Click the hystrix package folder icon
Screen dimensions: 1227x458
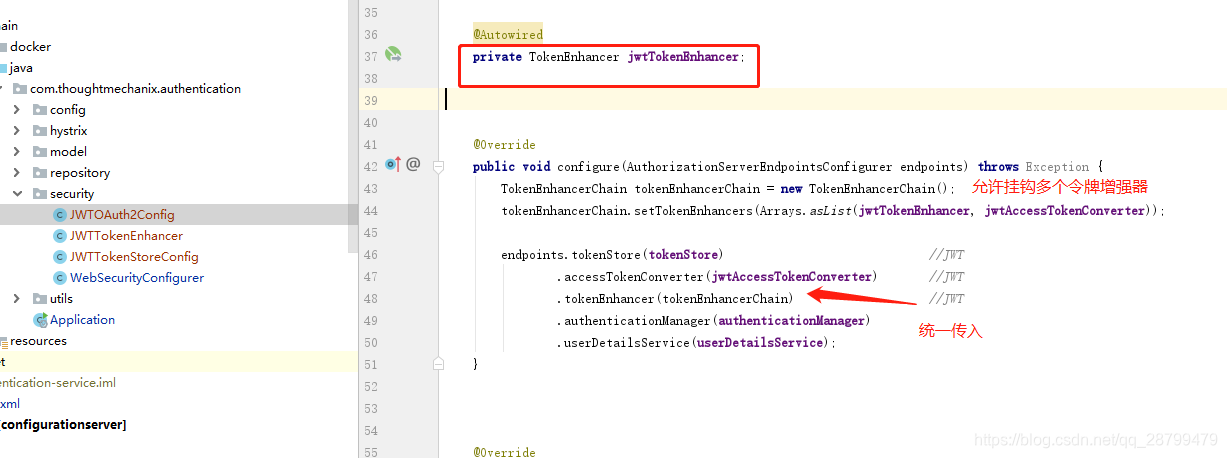point(40,131)
